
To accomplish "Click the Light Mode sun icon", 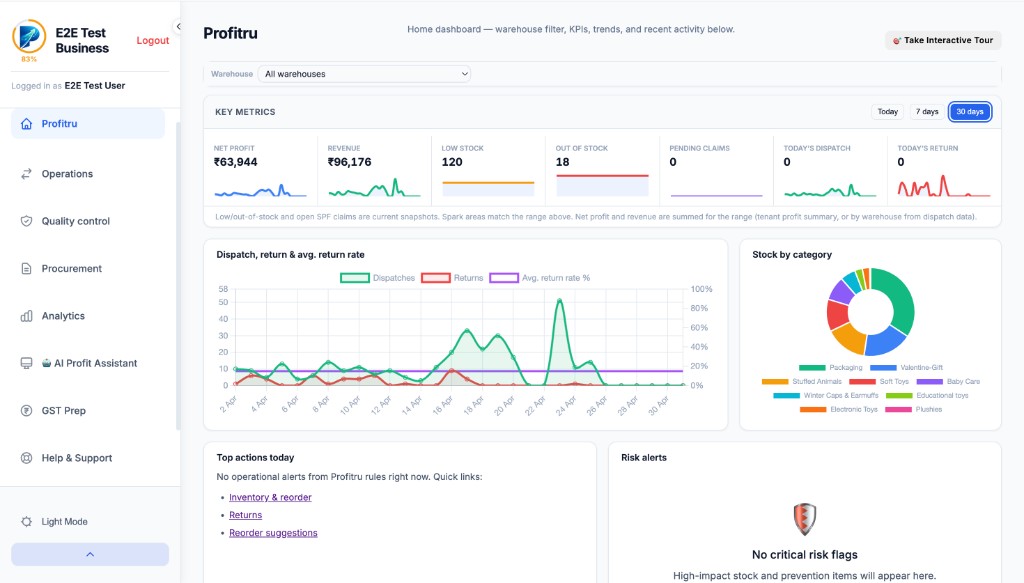I will click(26, 522).
